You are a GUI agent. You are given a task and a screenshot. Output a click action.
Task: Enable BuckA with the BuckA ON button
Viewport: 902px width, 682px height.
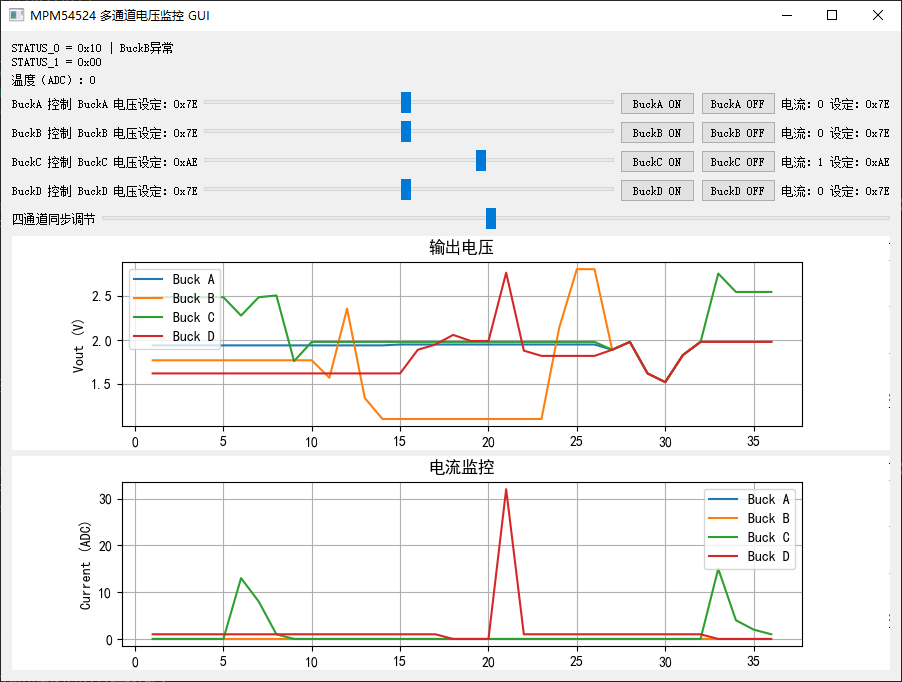pos(657,103)
